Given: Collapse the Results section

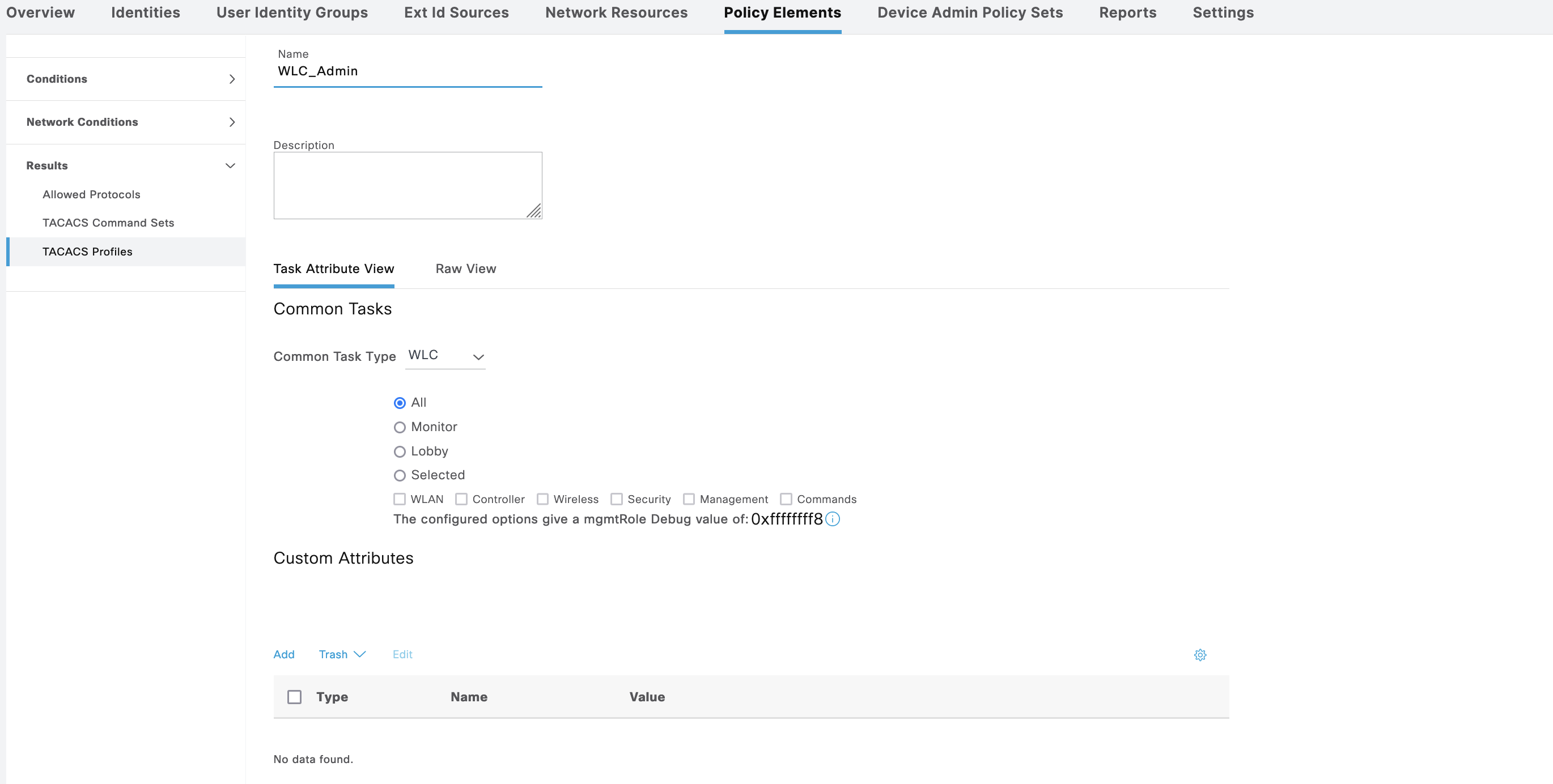Looking at the screenshot, I should (x=230, y=166).
